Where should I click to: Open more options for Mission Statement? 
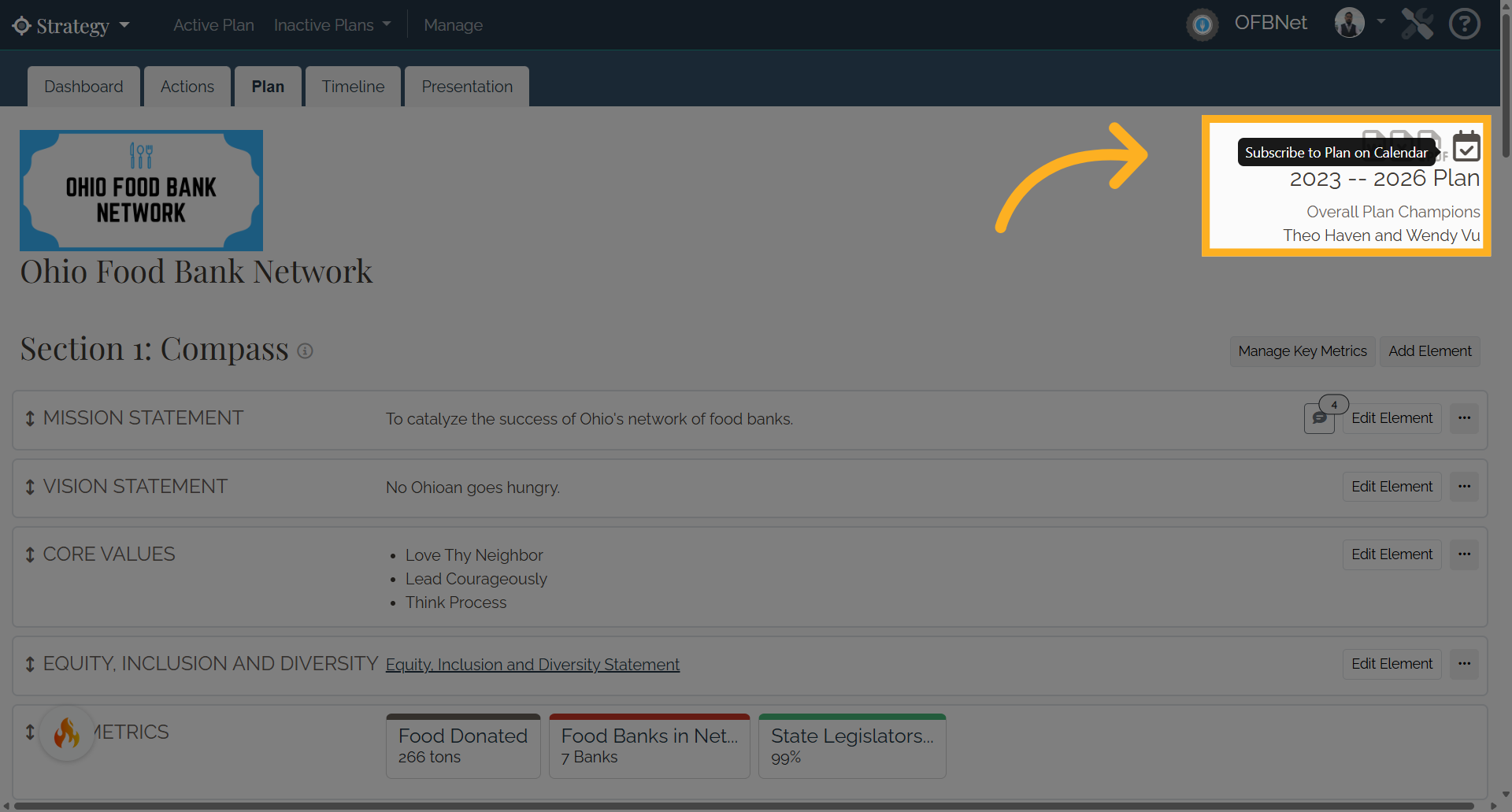[x=1464, y=418]
